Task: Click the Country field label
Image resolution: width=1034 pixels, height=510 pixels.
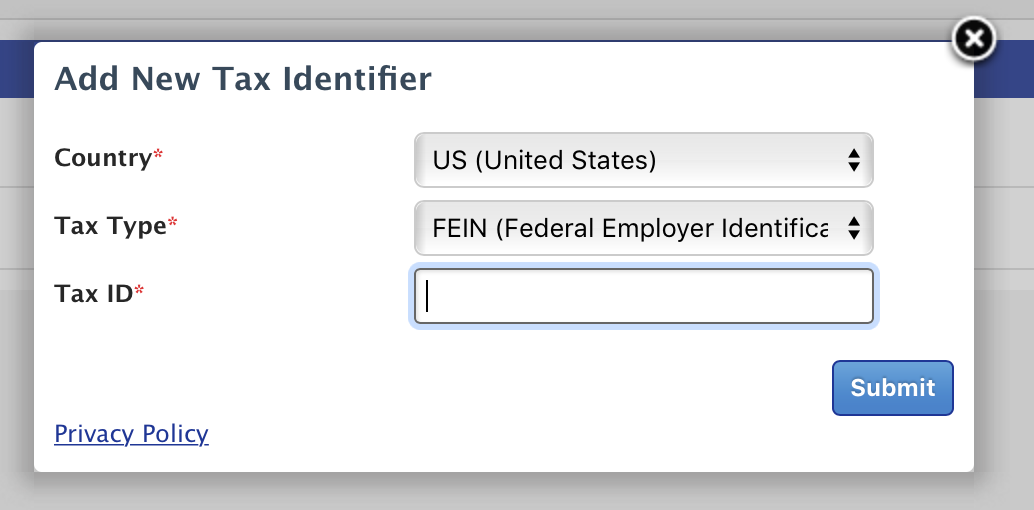Action: point(103,158)
